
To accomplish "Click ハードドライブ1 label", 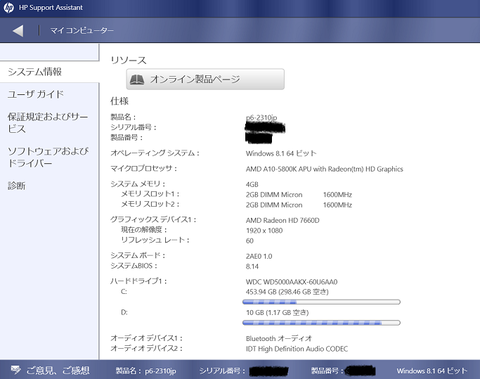I will pos(139,281).
